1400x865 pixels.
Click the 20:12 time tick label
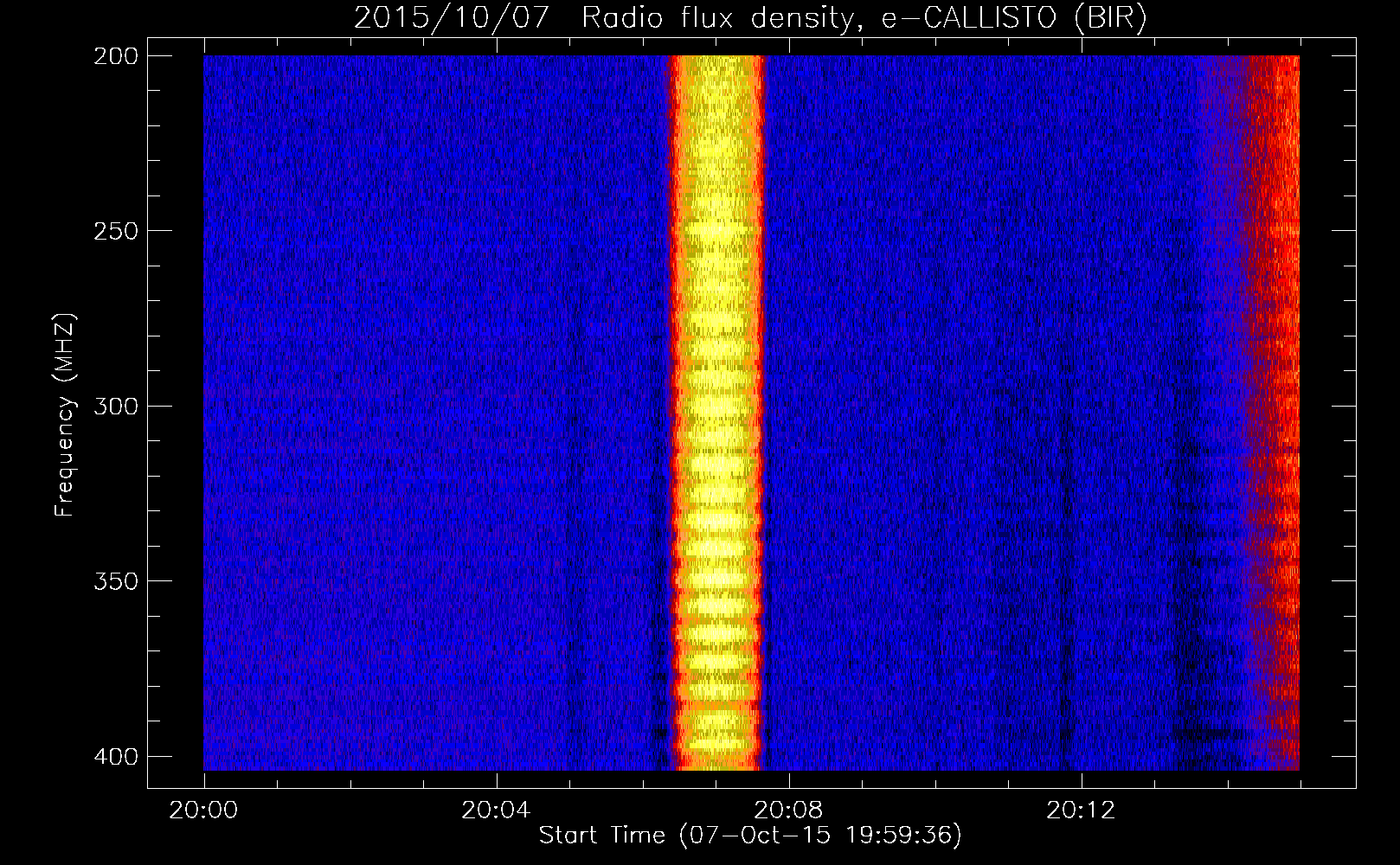(1081, 811)
